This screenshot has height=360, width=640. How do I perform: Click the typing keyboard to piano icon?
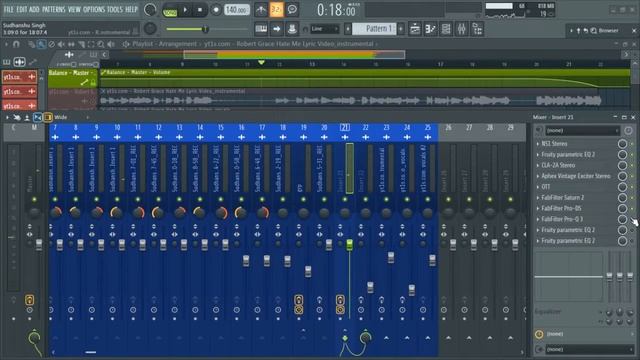[x=261, y=29]
